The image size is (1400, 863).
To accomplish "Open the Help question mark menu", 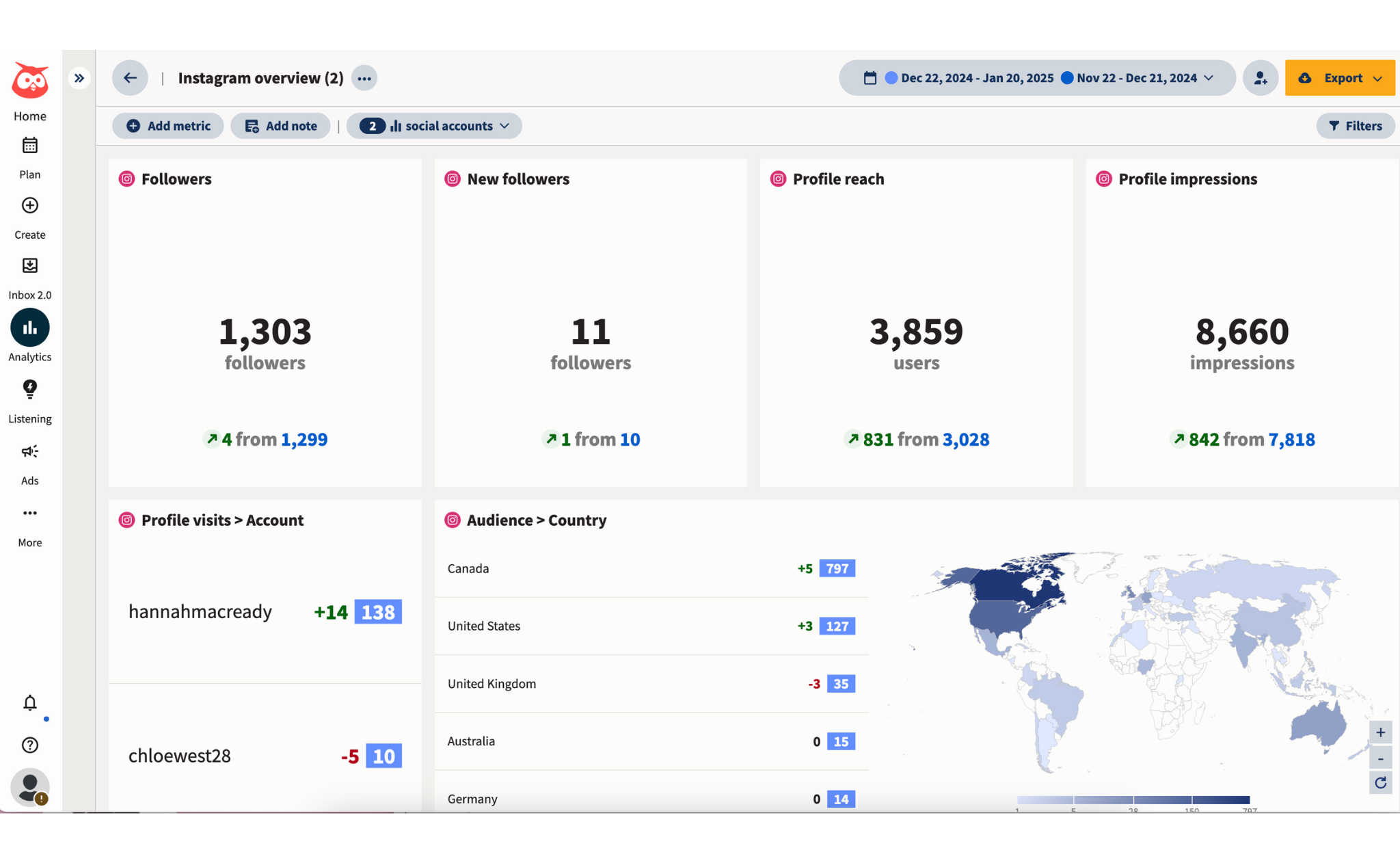I will [29, 745].
